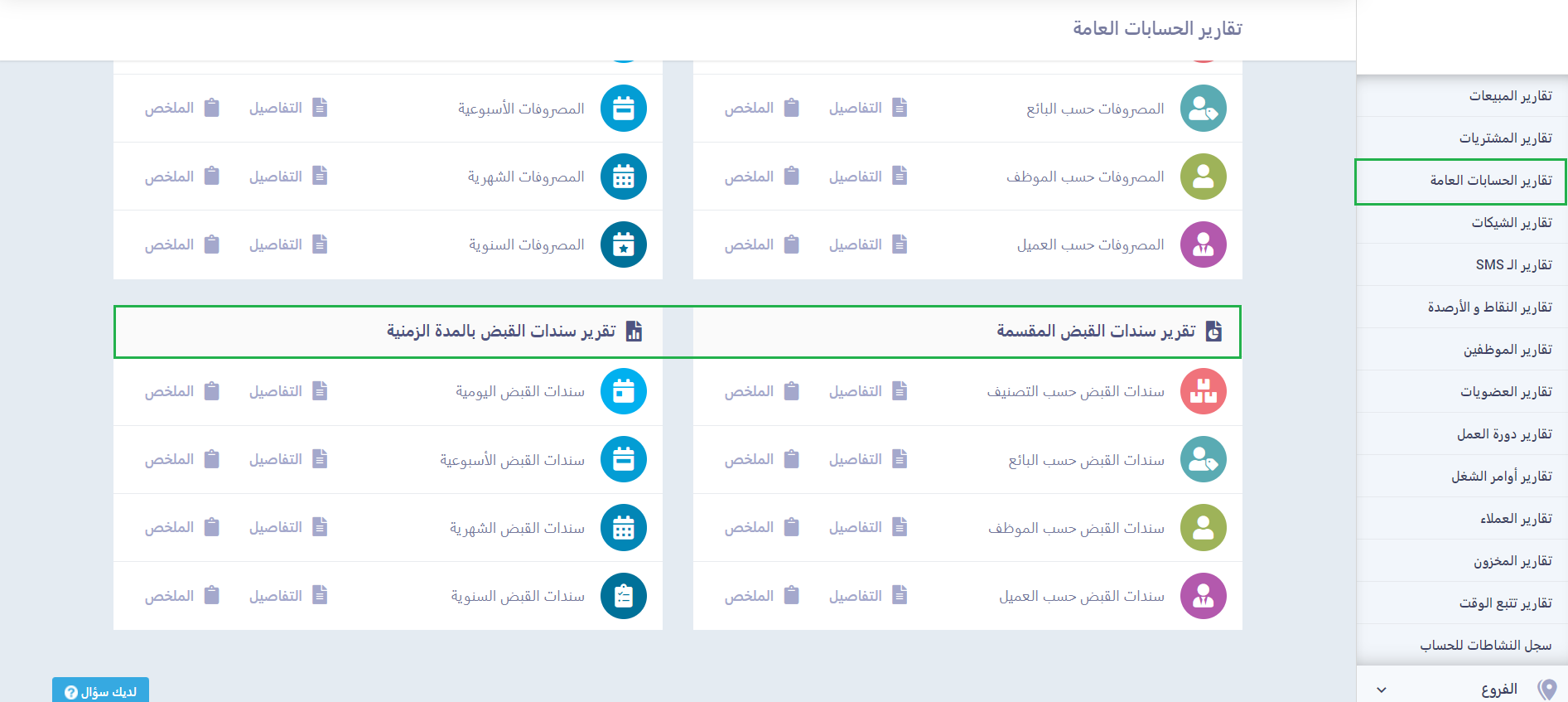The image size is (1568, 702).
Task: Open تقارير المبيعات in the sidebar
Action: (x=1510, y=96)
